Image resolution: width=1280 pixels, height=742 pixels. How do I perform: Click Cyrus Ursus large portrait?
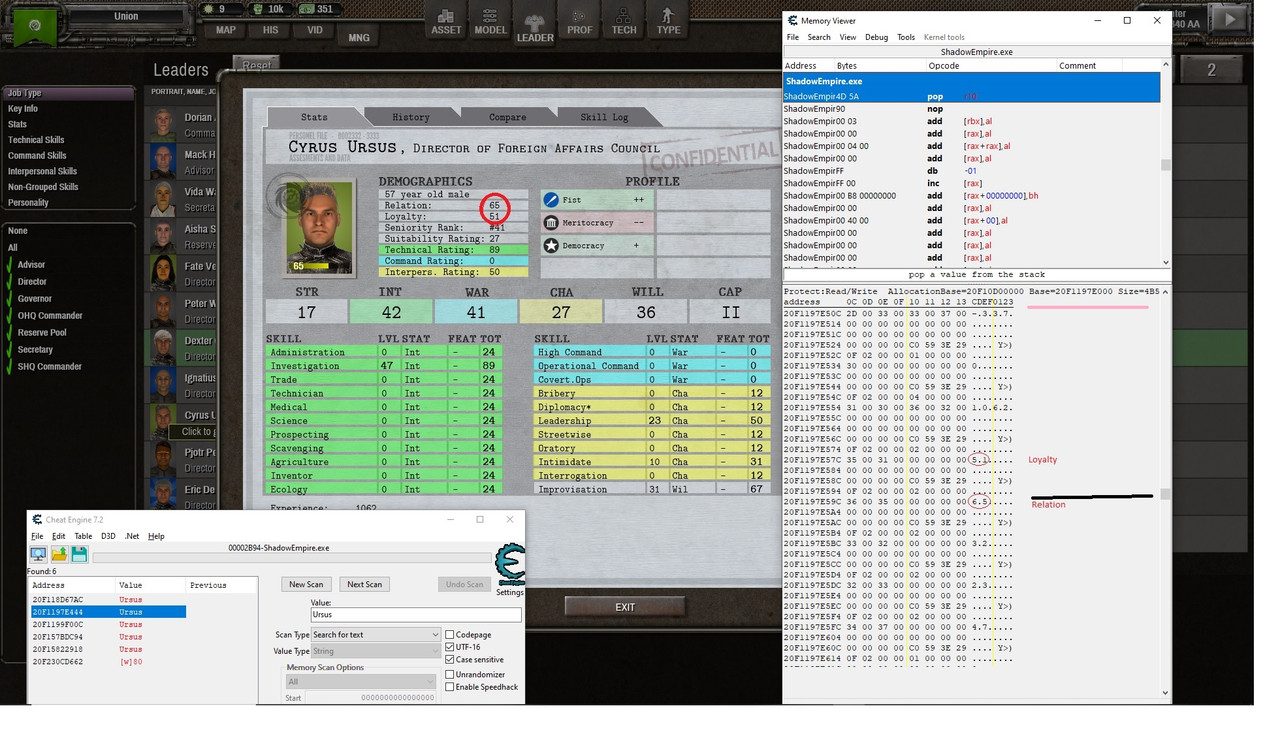[x=319, y=227]
